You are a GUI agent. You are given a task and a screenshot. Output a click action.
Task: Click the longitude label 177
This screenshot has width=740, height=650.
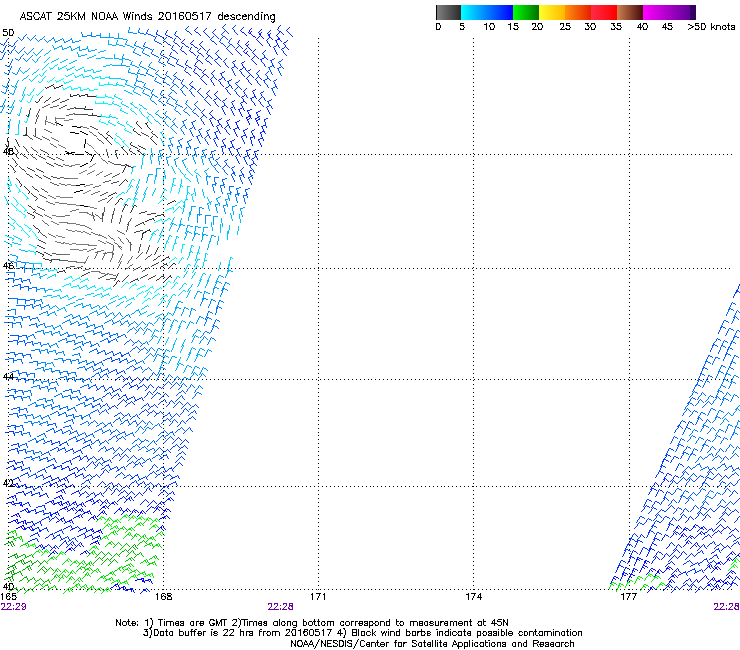click(628, 597)
